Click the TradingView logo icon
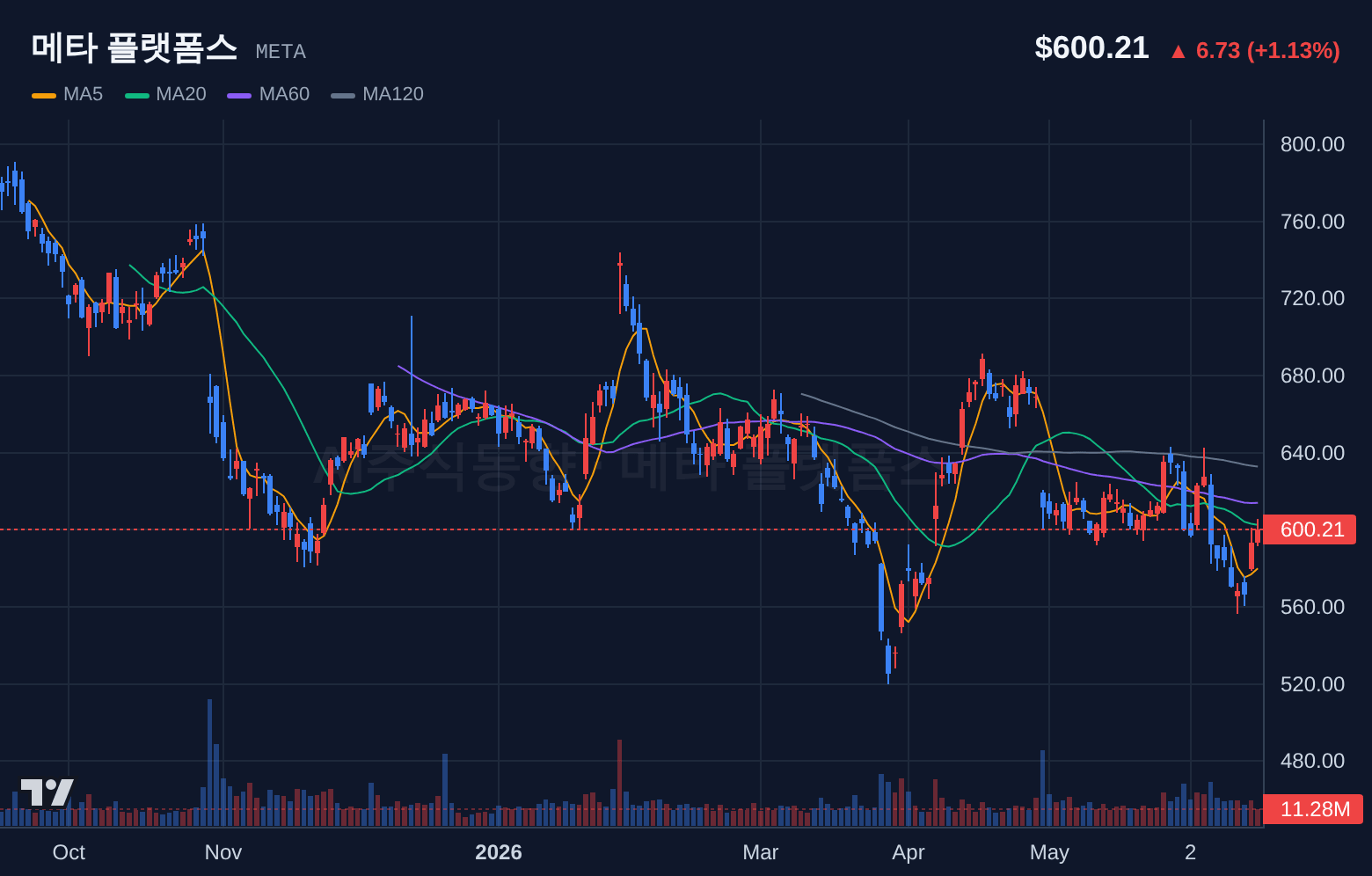Viewport: 1372px width, 876px height. pyautogui.click(x=47, y=792)
